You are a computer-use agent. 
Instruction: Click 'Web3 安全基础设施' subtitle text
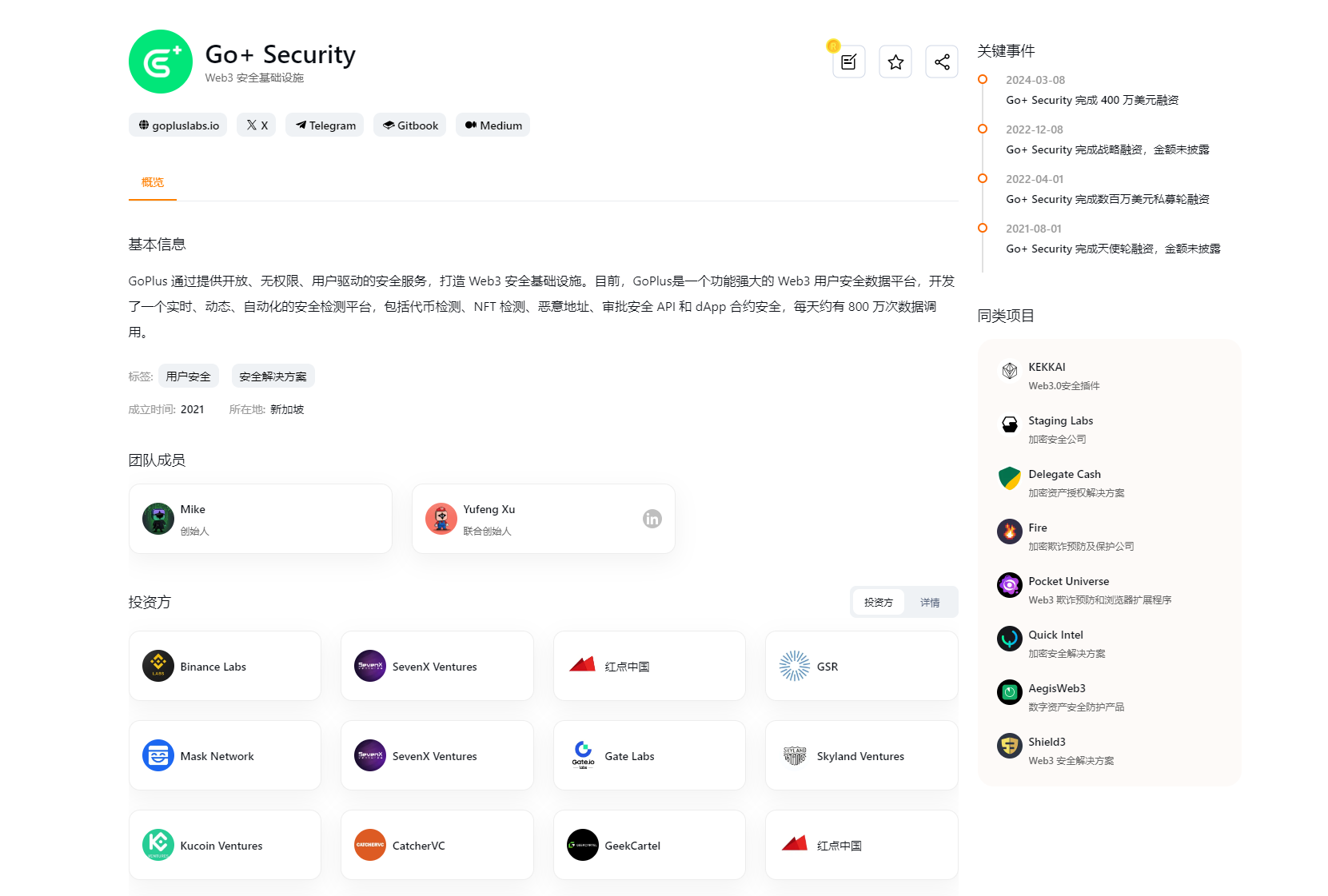(x=254, y=78)
